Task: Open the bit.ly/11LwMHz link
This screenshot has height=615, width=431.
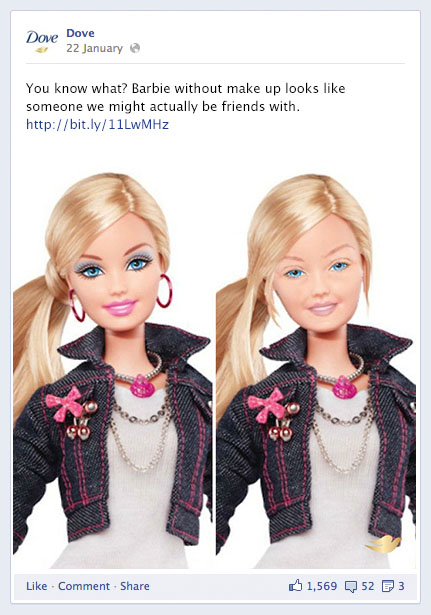Action: click(x=97, y=124)
